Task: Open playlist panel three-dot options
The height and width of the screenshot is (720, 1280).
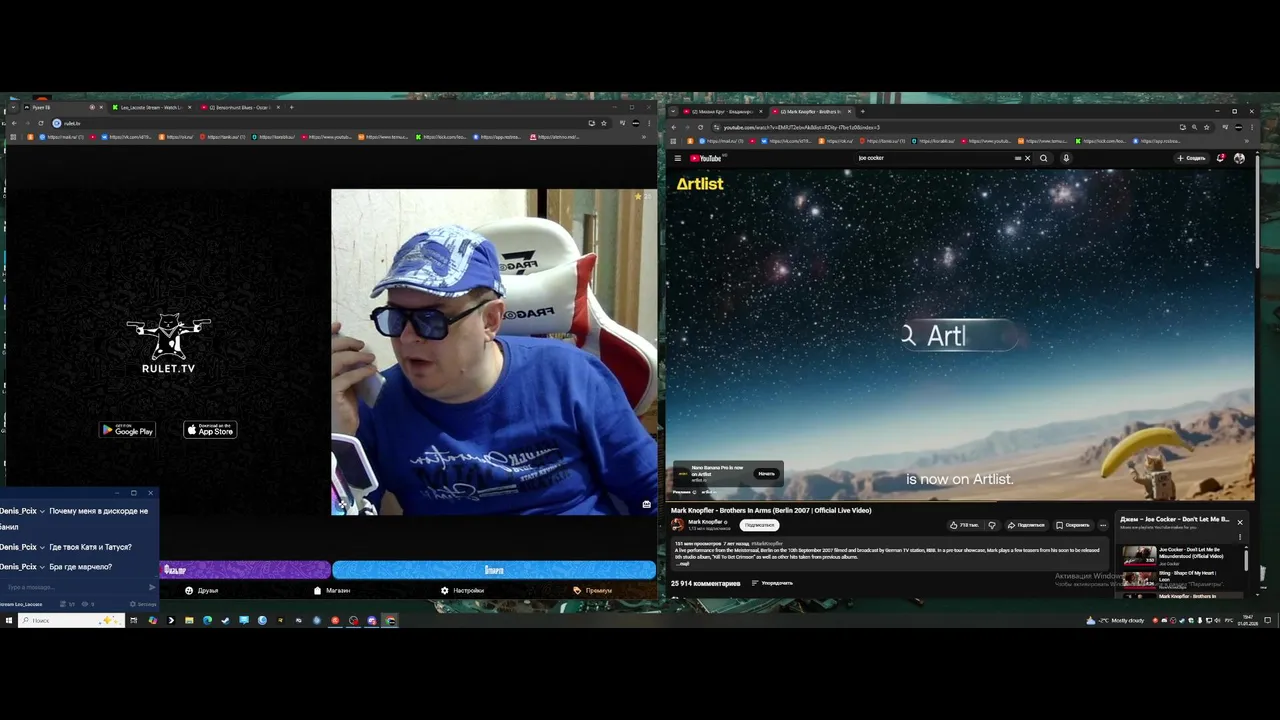Action: 1240,537
